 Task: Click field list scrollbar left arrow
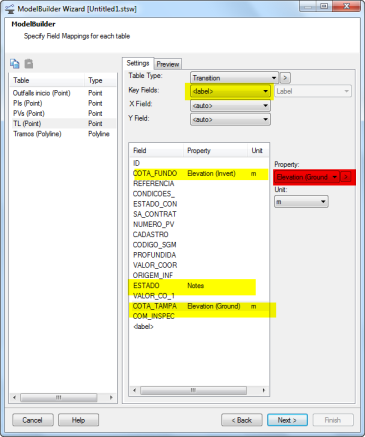point(135,390)
